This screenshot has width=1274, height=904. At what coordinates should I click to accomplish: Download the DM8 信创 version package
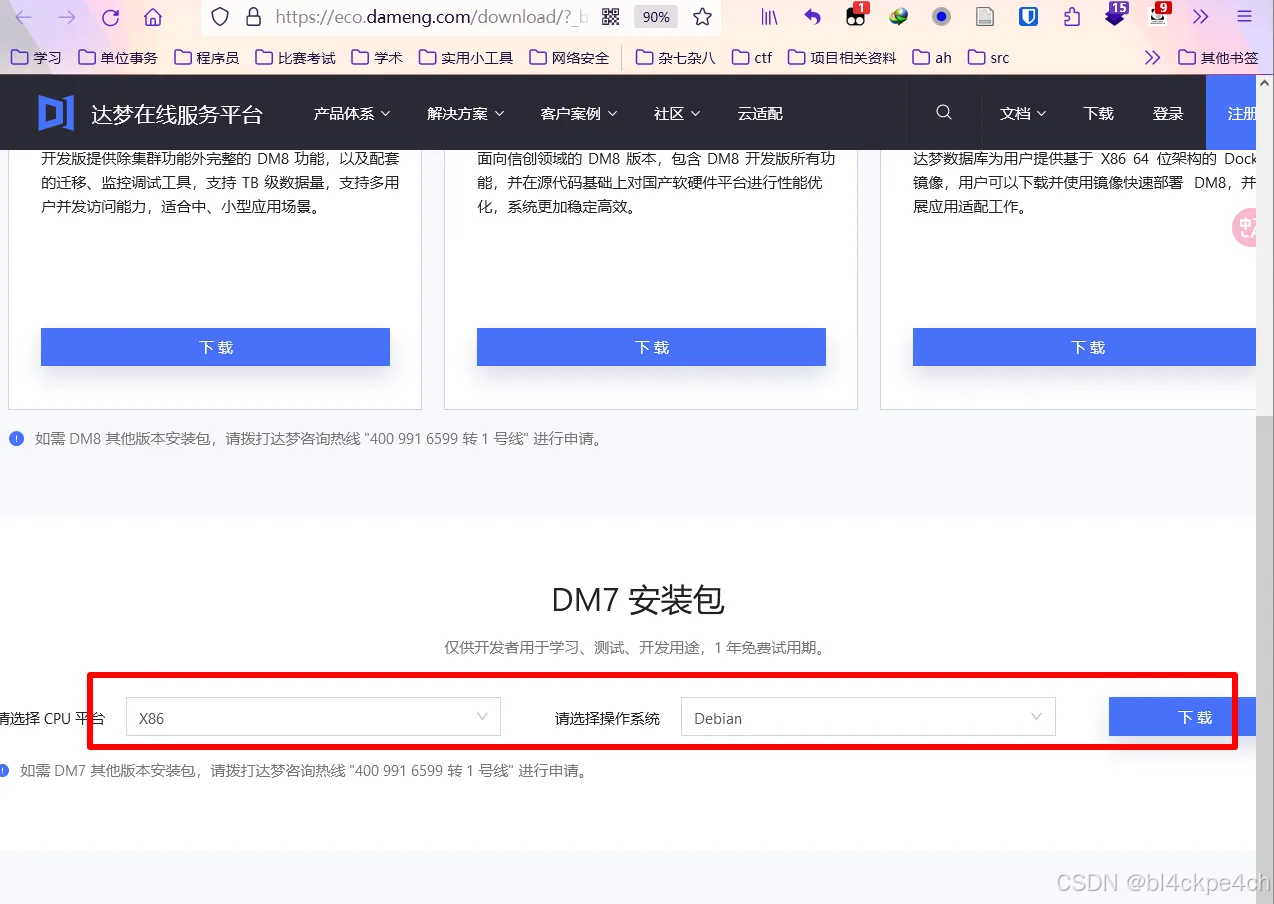(651, 347)
